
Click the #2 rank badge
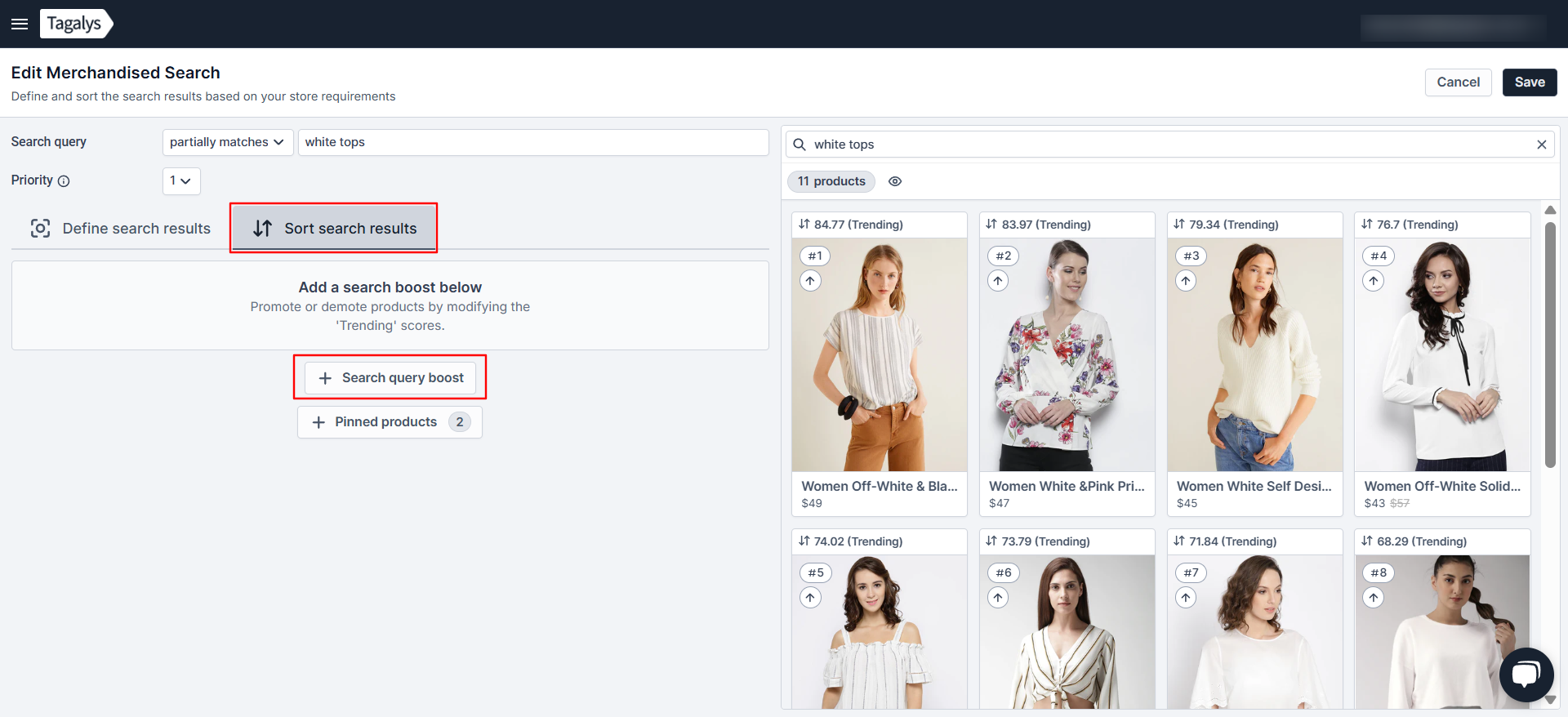[x=1004, y=256]
